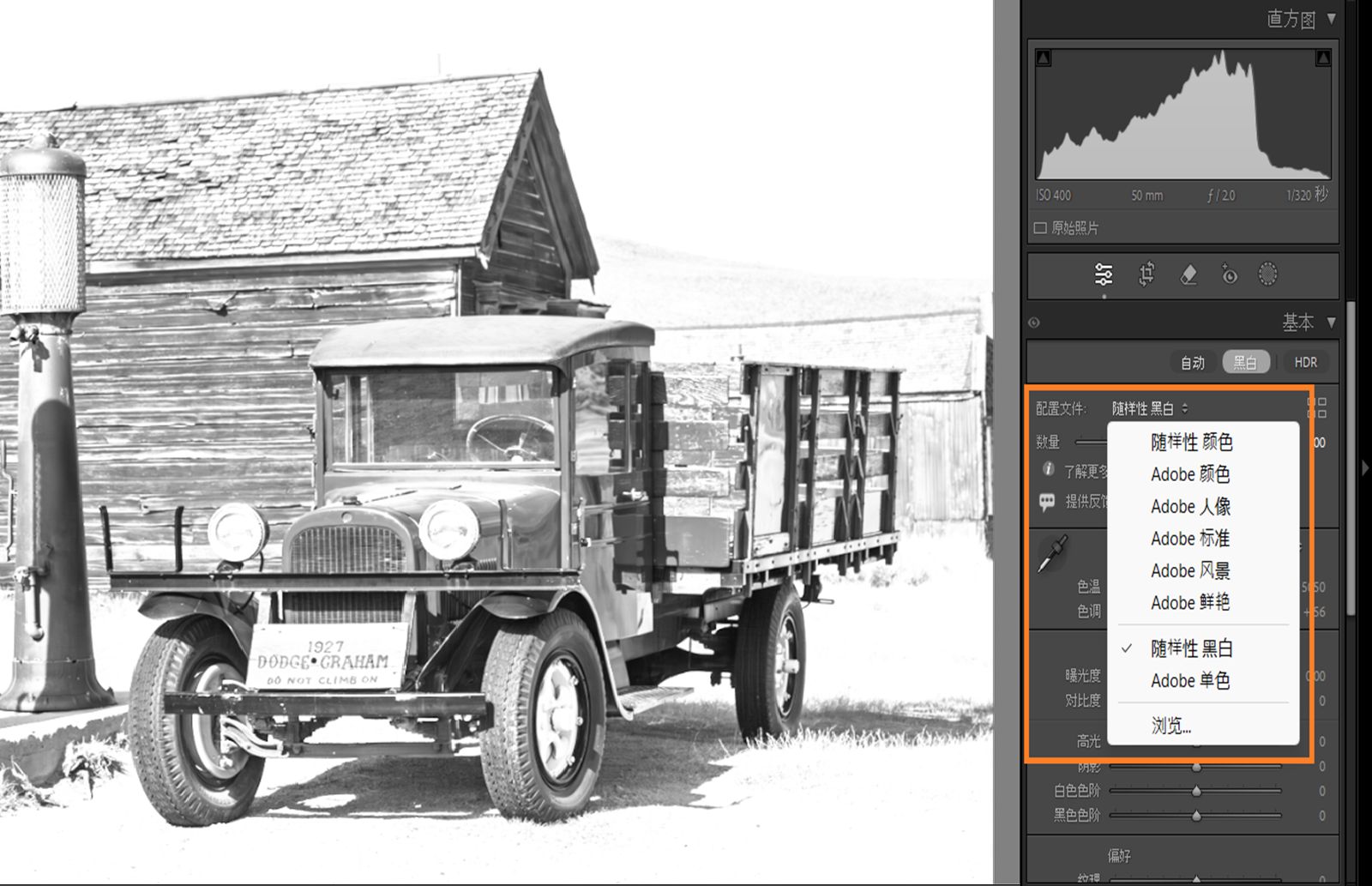Choose Adobe 标准 from the profile menu

tap(1203, 539)
